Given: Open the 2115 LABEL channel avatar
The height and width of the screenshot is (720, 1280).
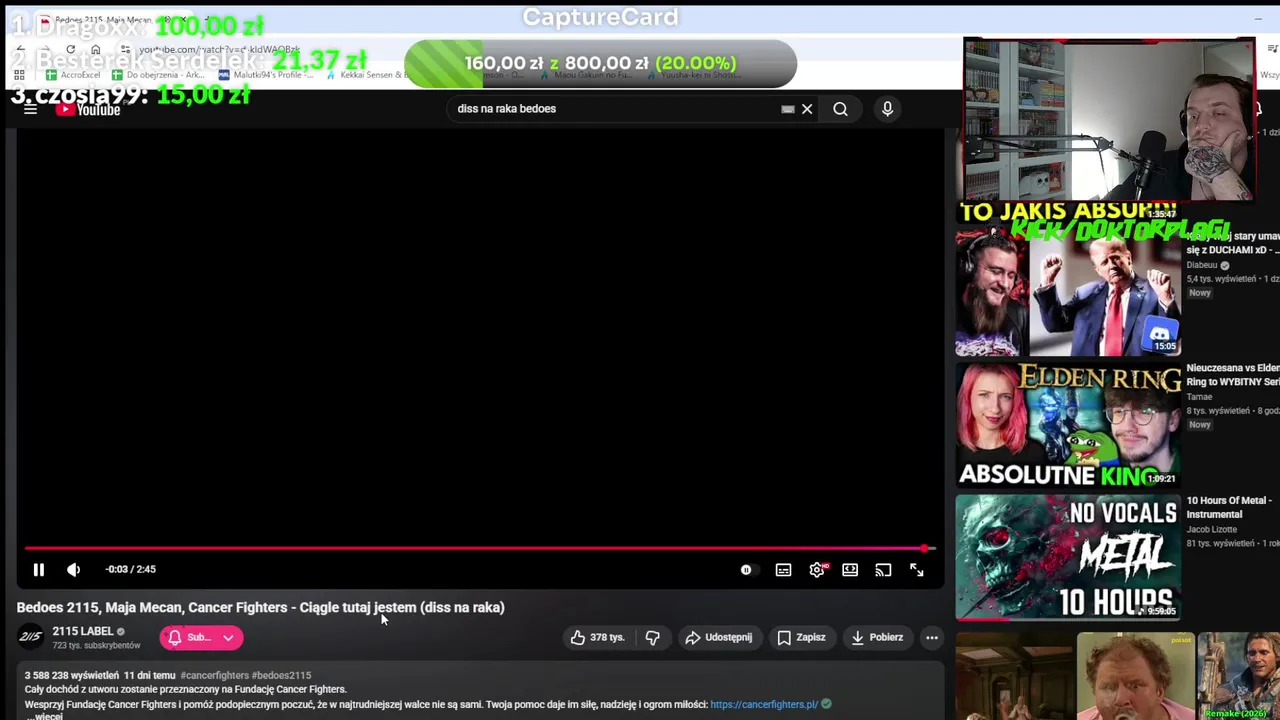Looking at the screenshot, I should [x=31, y=637].
